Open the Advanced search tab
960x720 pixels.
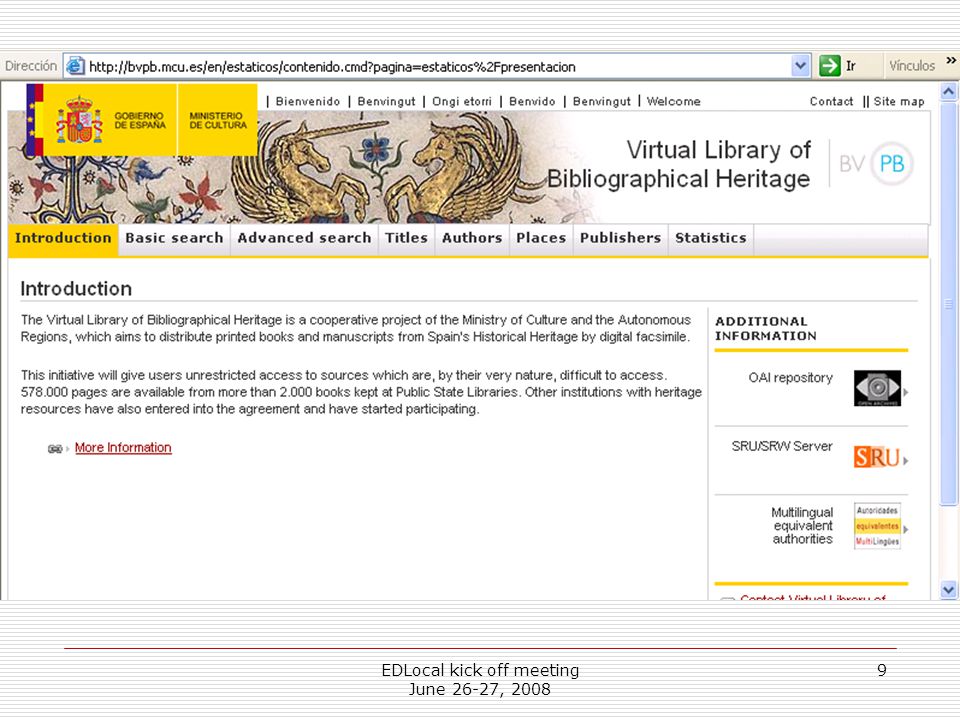click(304, 238)
